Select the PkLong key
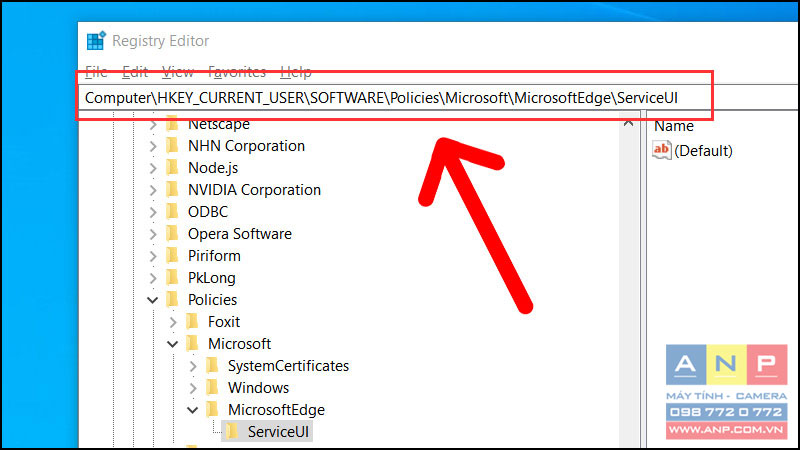The width and height of the screenshot is (800, 450). (212, 278)
